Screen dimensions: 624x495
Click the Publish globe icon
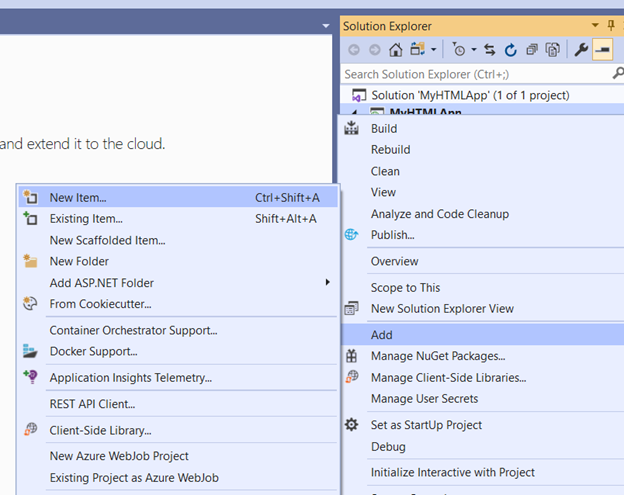point(351,234)
